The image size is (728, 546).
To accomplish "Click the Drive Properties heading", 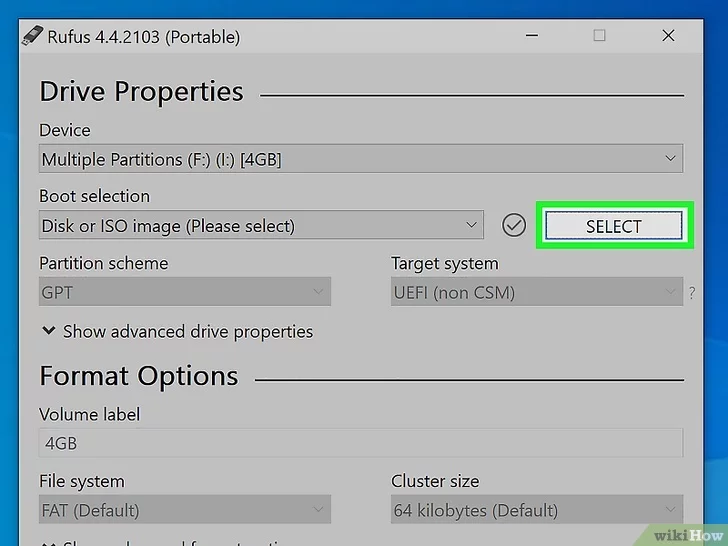I will click(x=142, y=91).
